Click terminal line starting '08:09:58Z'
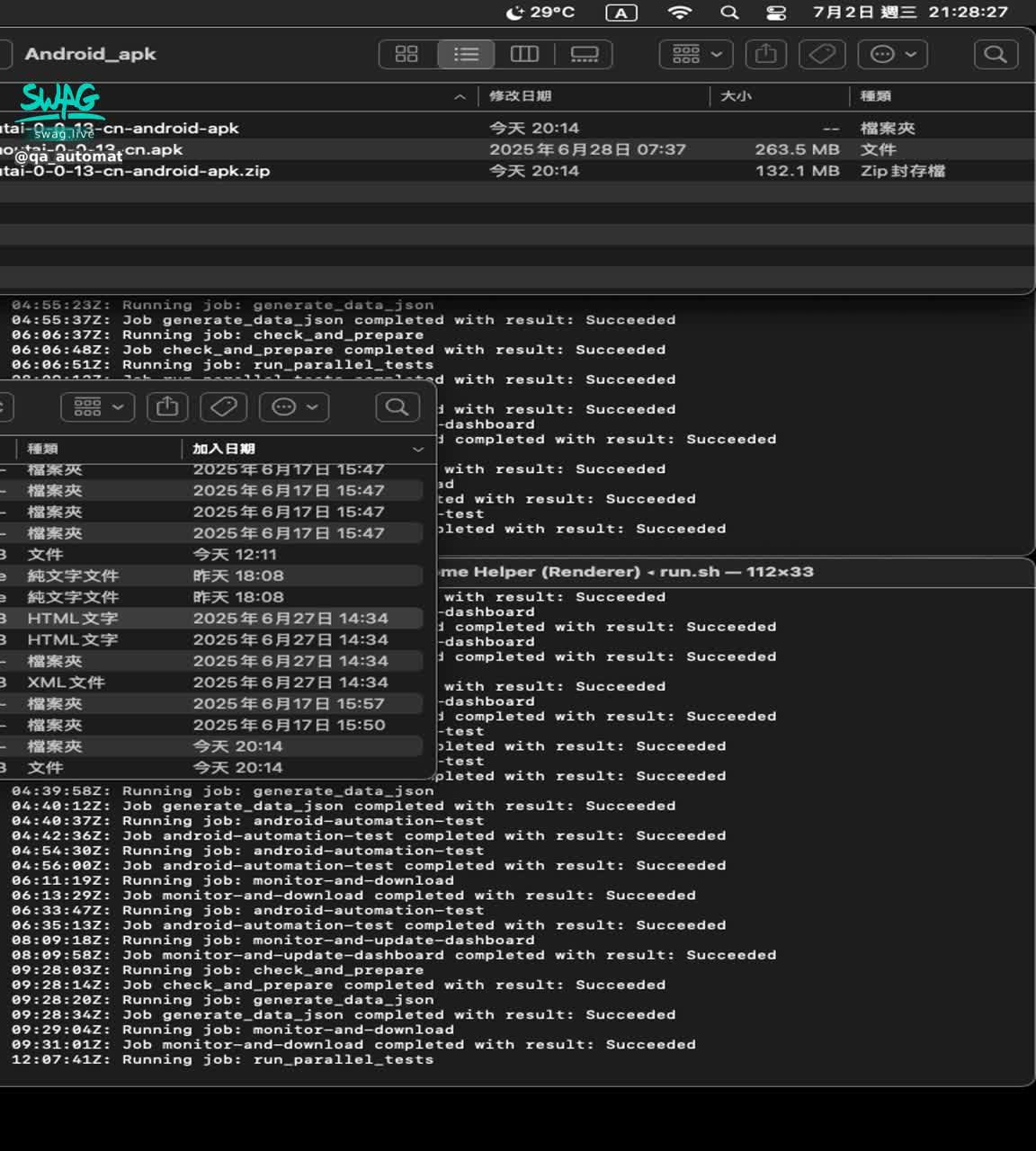This screenshot has width=1036, height=1151. coord(394,955)
